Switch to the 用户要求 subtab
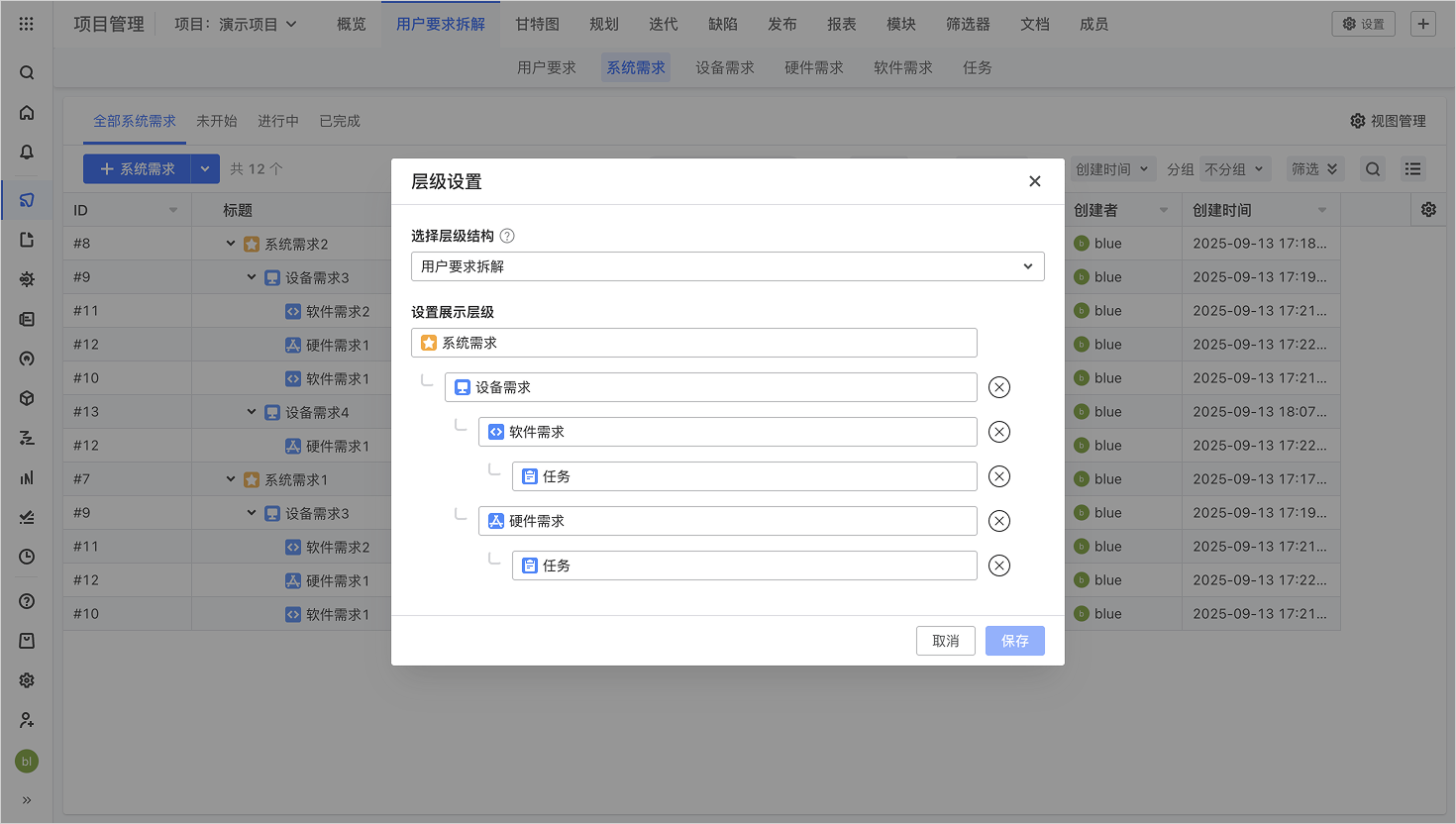The width and height of the screenshot is (1456, 824). 546,67
